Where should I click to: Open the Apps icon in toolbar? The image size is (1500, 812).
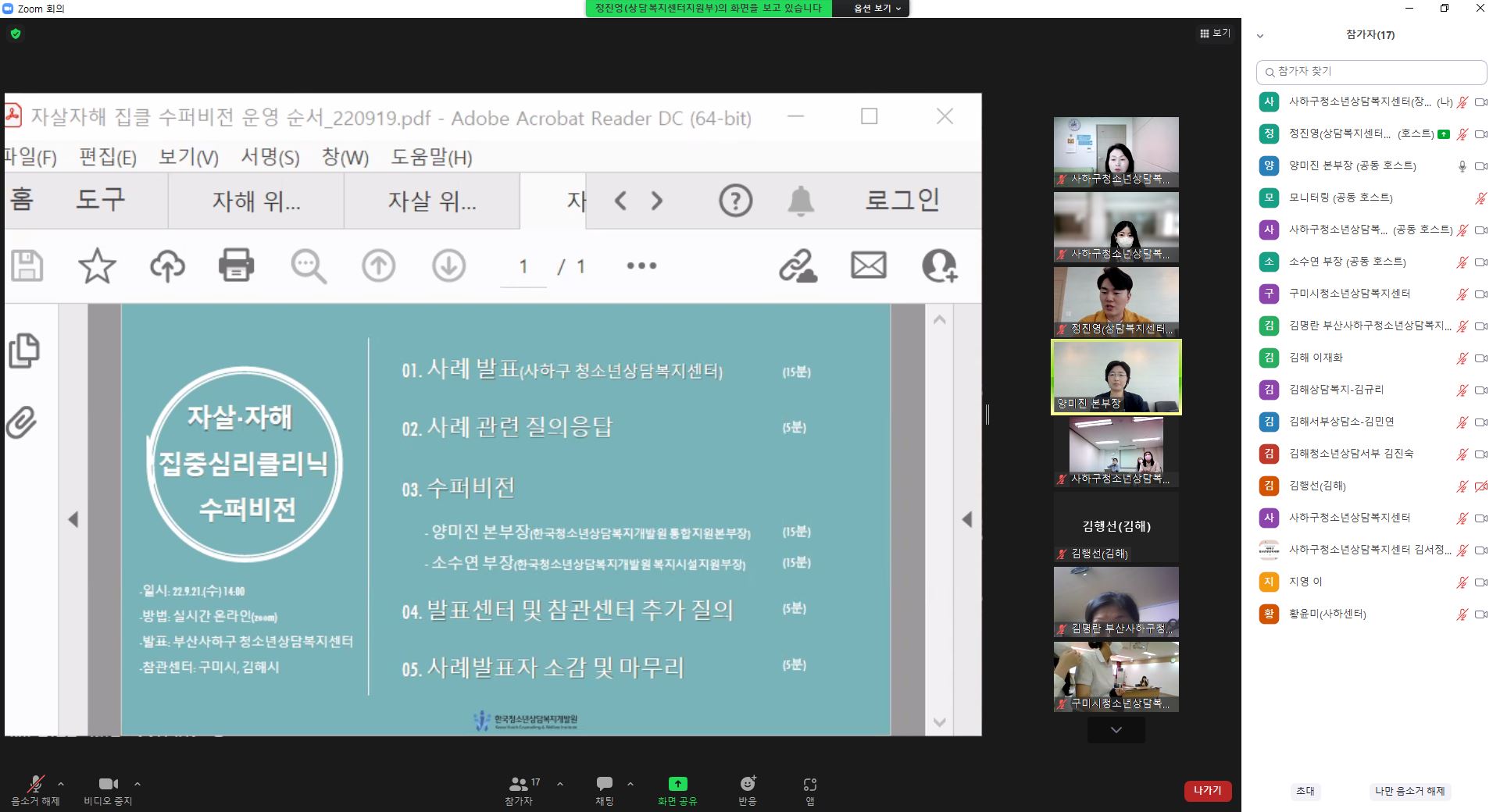(x=810, y=785)
